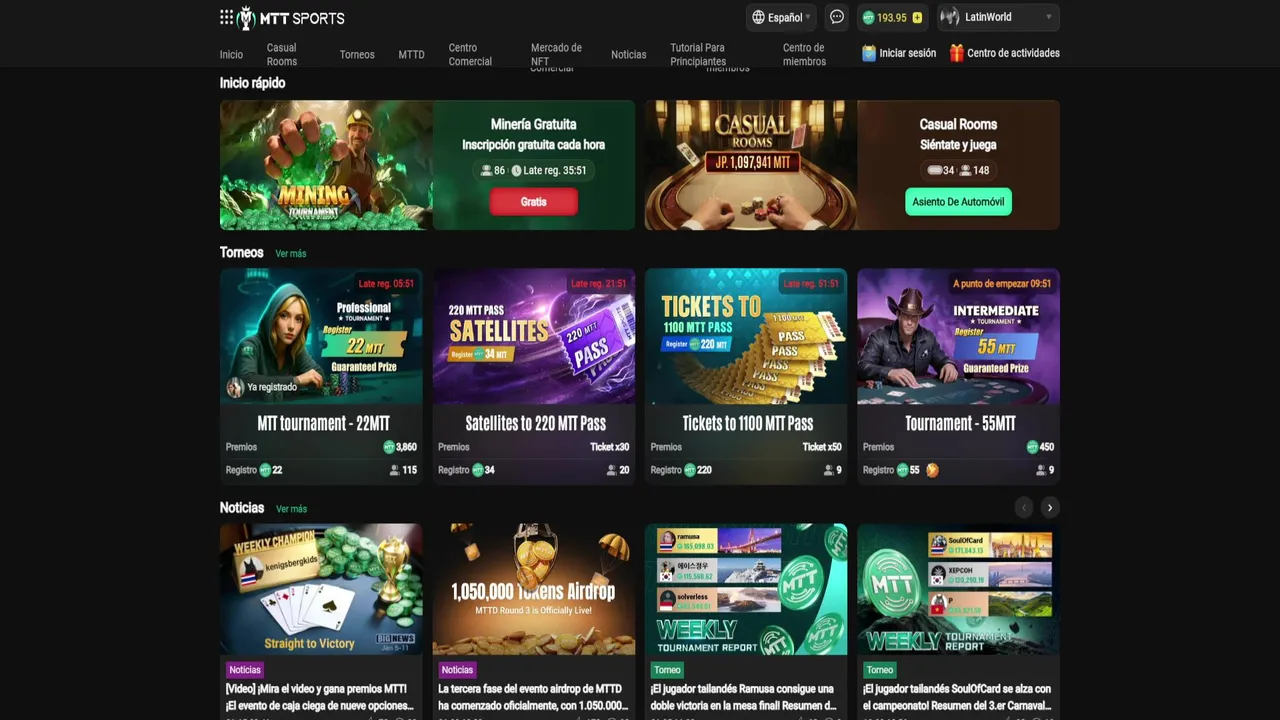Click Ver más beside Torneos

291,254
